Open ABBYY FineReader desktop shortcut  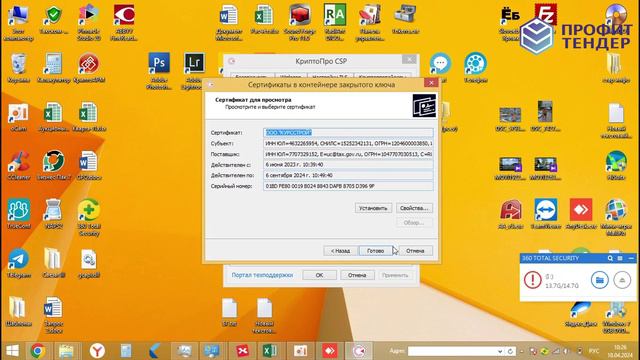pos(124,22)
